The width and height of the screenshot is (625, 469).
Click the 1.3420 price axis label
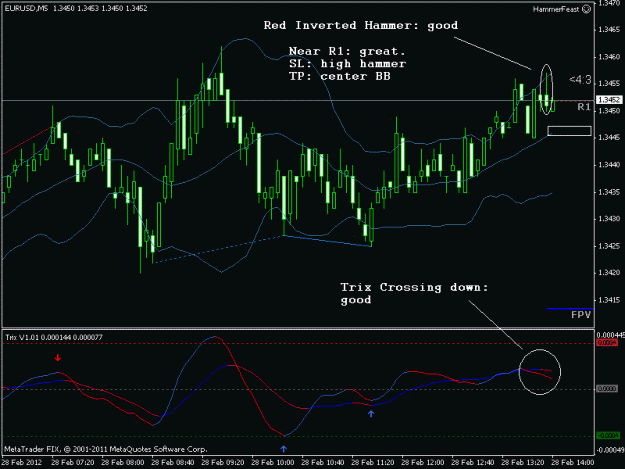coord(609,273)
